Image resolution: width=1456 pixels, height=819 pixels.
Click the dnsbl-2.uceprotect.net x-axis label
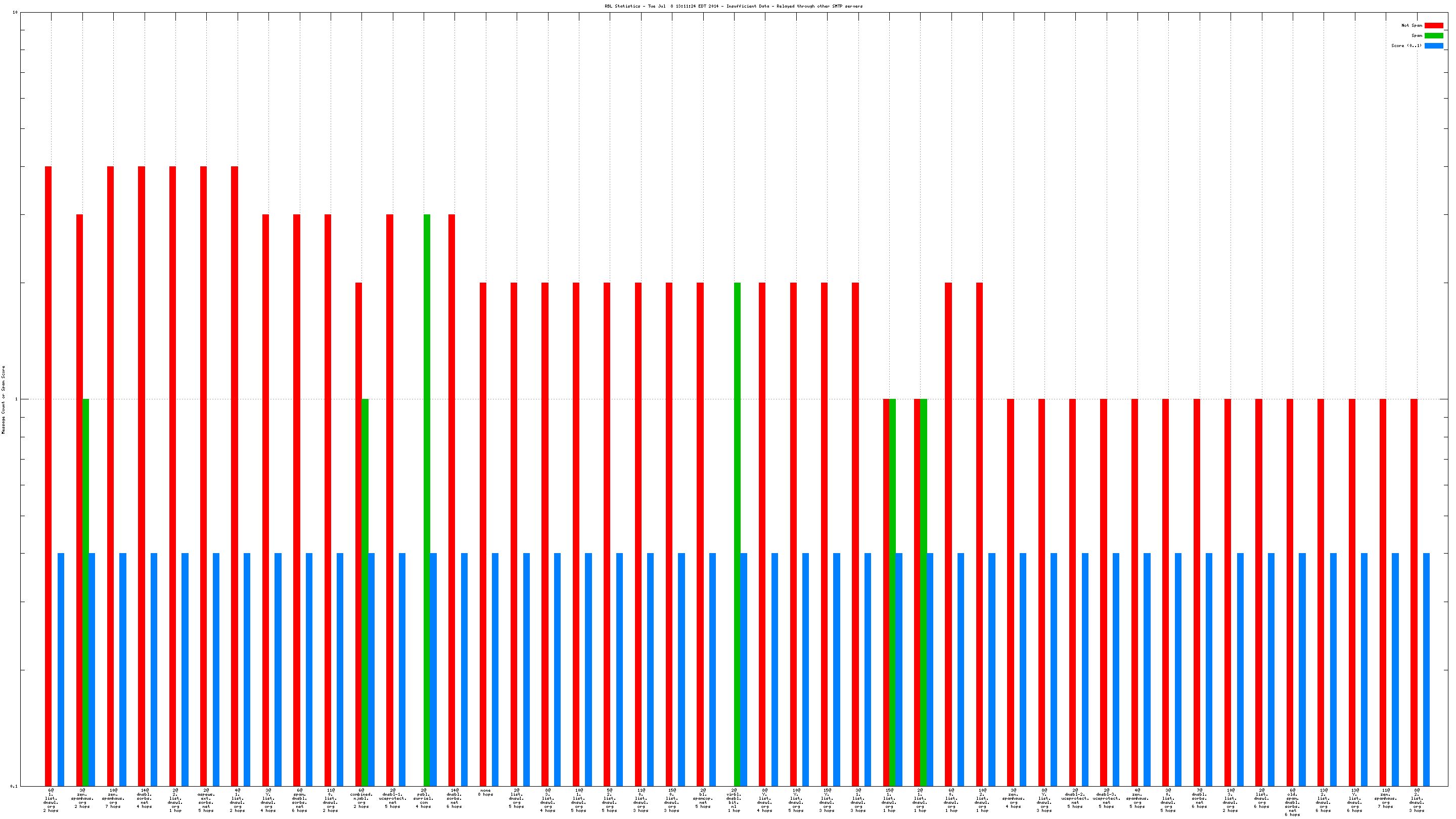tap(1075, 798)
